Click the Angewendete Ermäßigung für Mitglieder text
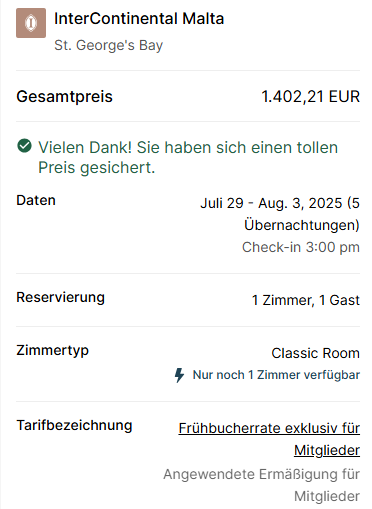Screen dimensions: 372x509 pos(262,485)
